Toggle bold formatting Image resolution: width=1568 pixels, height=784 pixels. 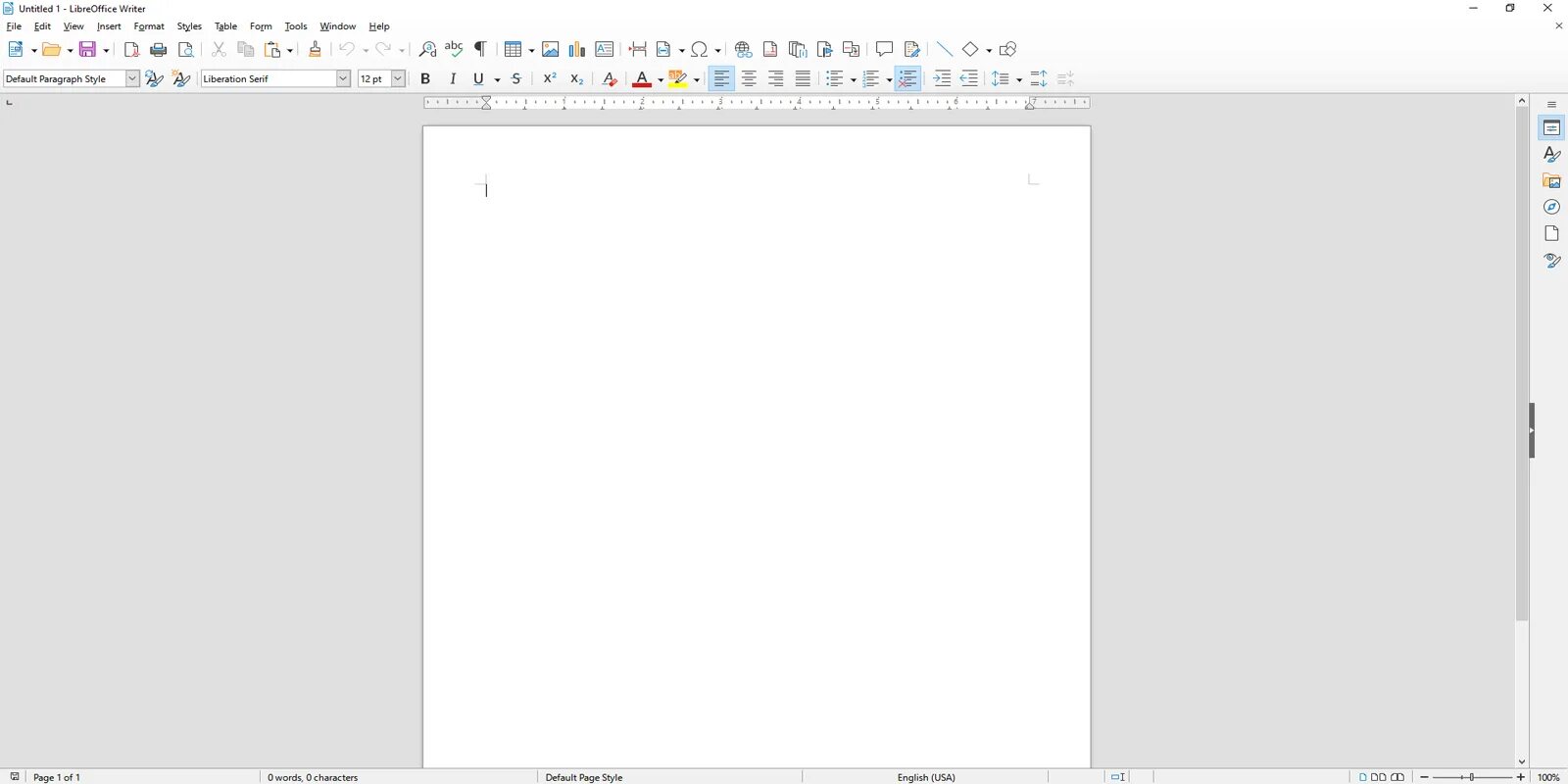point(425,78)
